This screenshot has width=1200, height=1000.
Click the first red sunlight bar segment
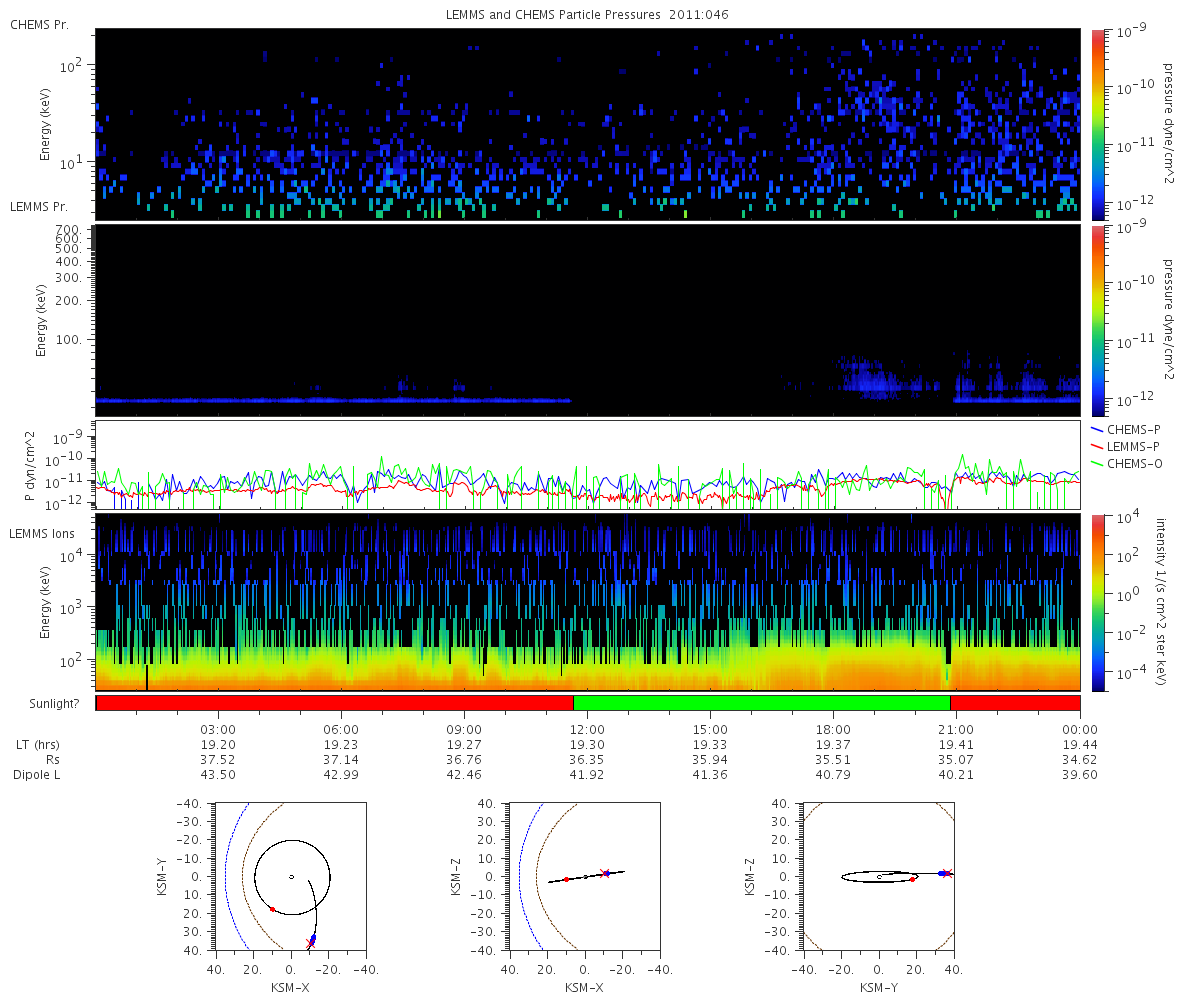pos(335,703)
